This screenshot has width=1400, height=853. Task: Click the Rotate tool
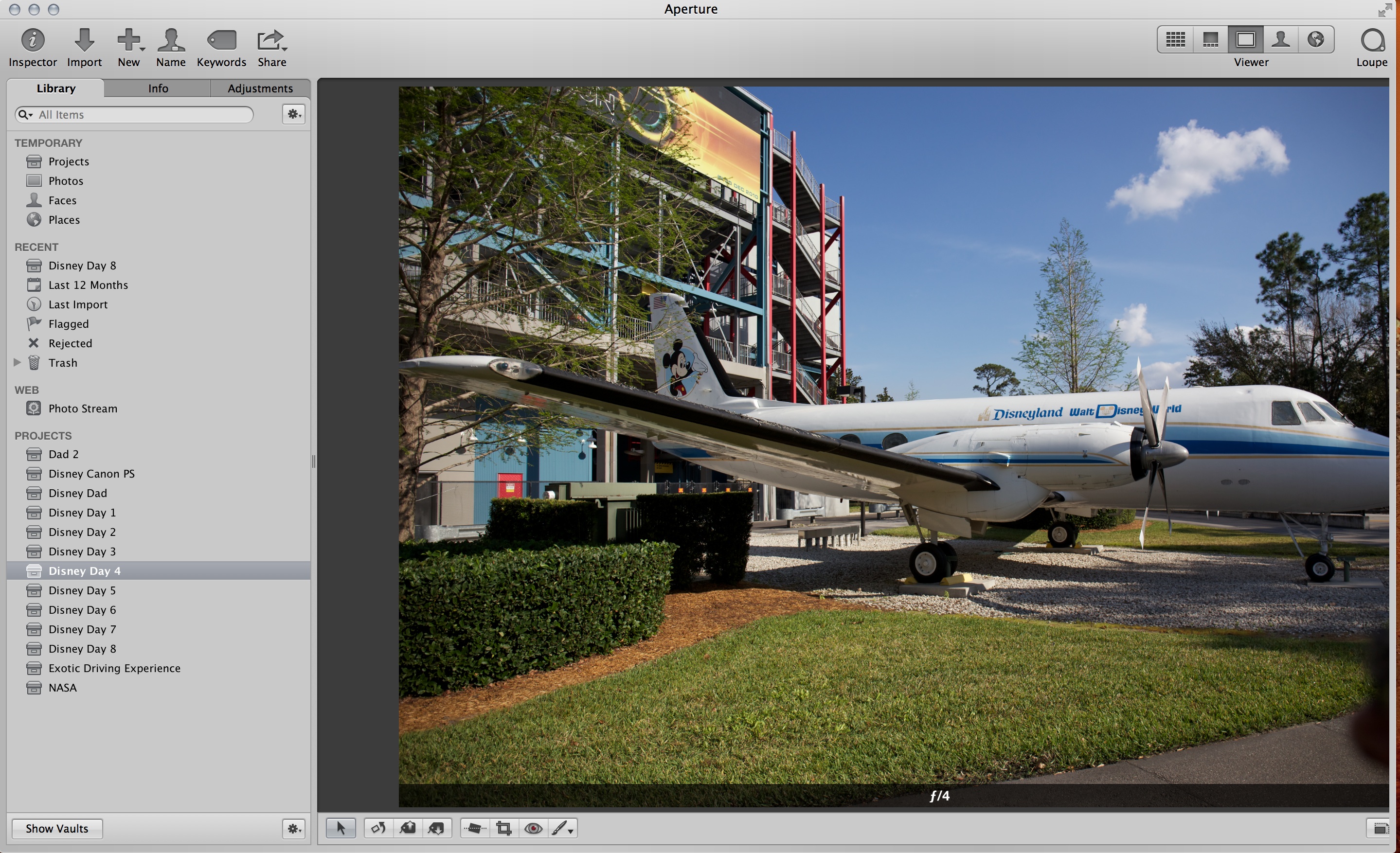click(378, 828)
